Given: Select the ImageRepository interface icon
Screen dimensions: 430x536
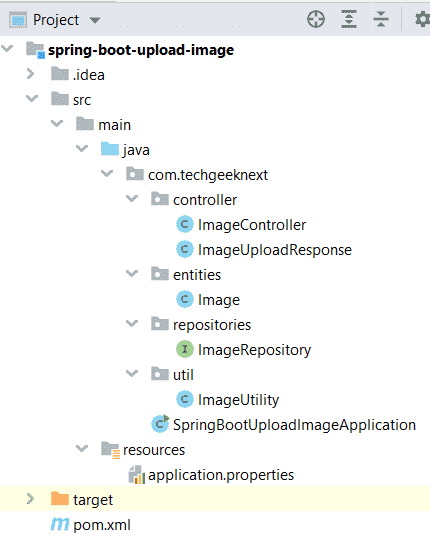Looking at the screenshot, I should (185, 349).
